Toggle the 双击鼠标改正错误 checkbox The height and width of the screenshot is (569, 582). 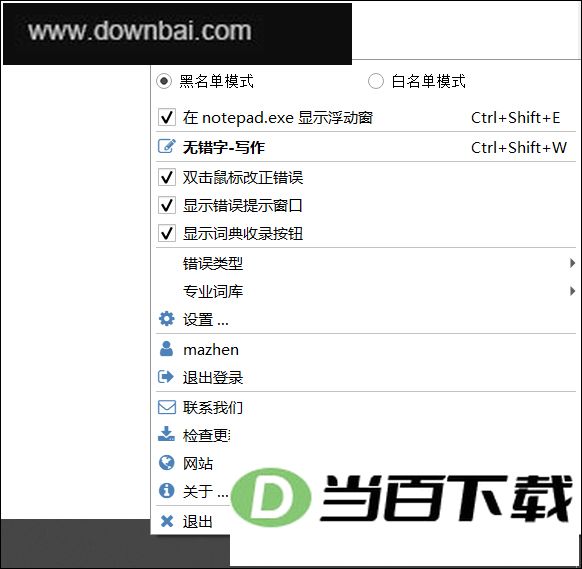(x=167, y=177)
